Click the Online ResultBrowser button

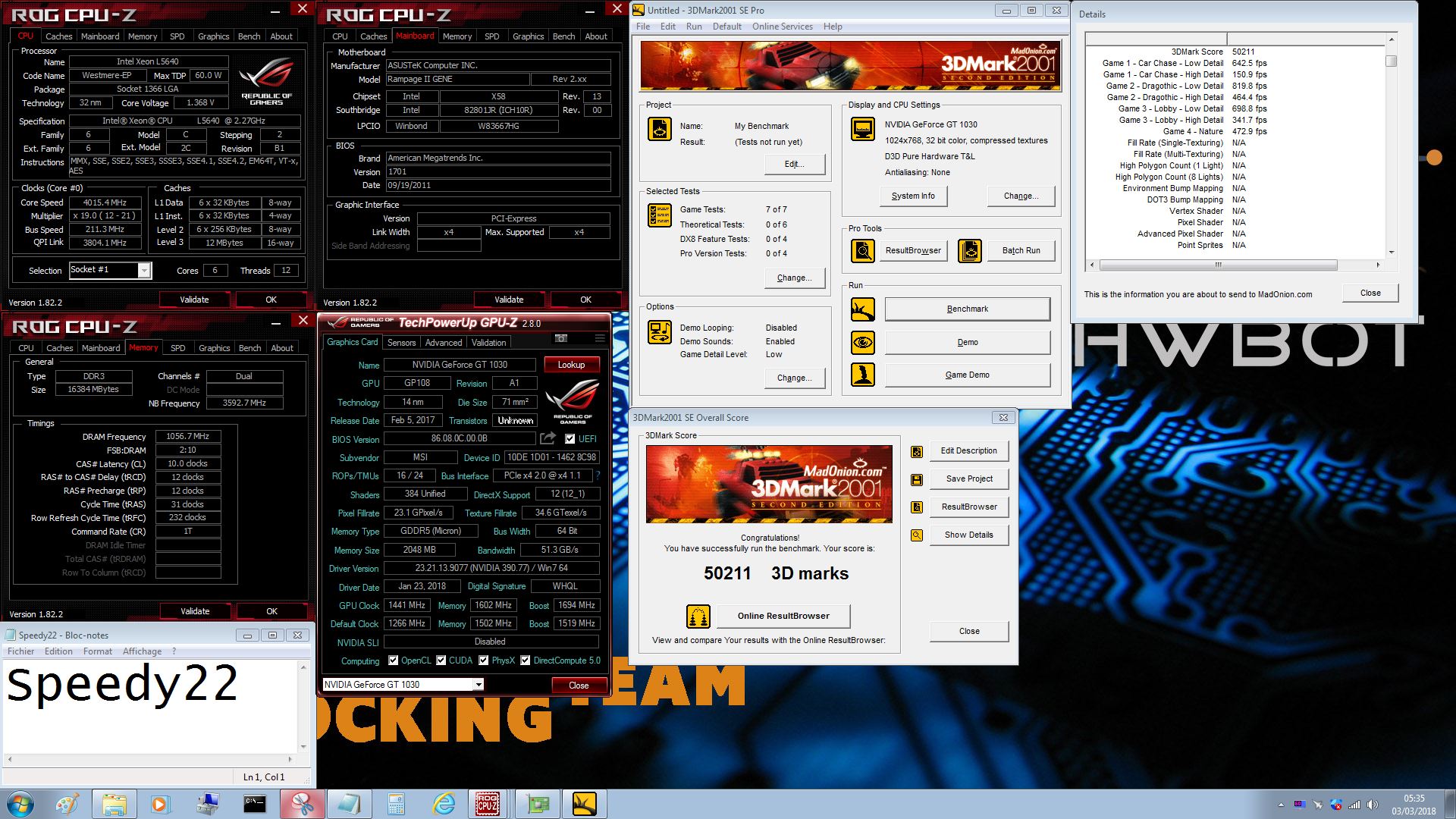[x=783, y=616]
